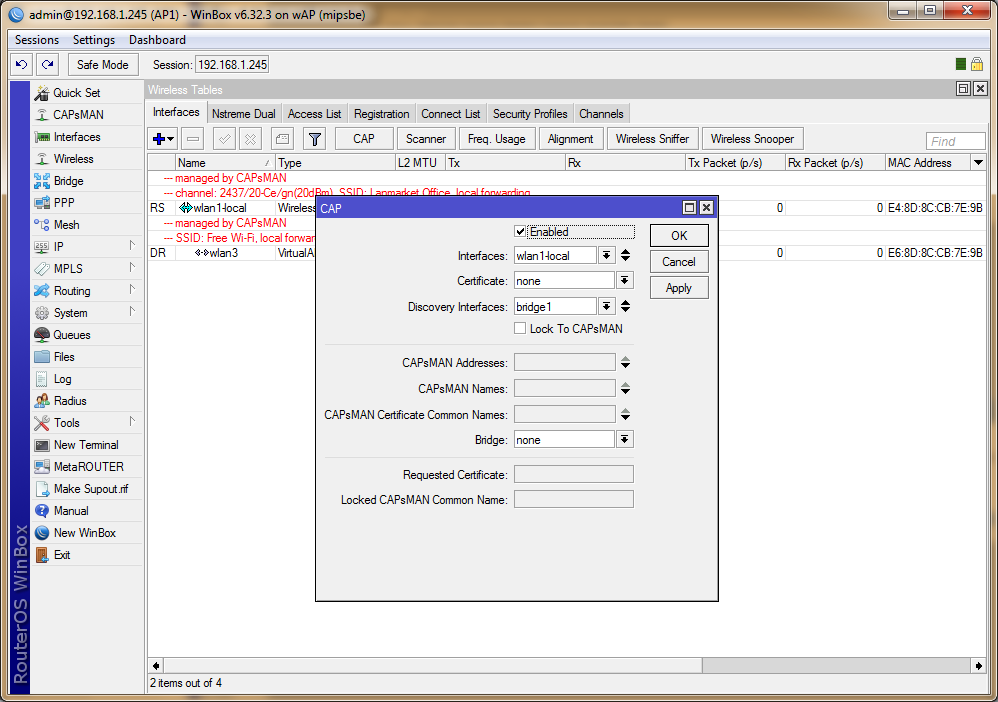Open the comment icon in toolbar

(x=282, y=139)
